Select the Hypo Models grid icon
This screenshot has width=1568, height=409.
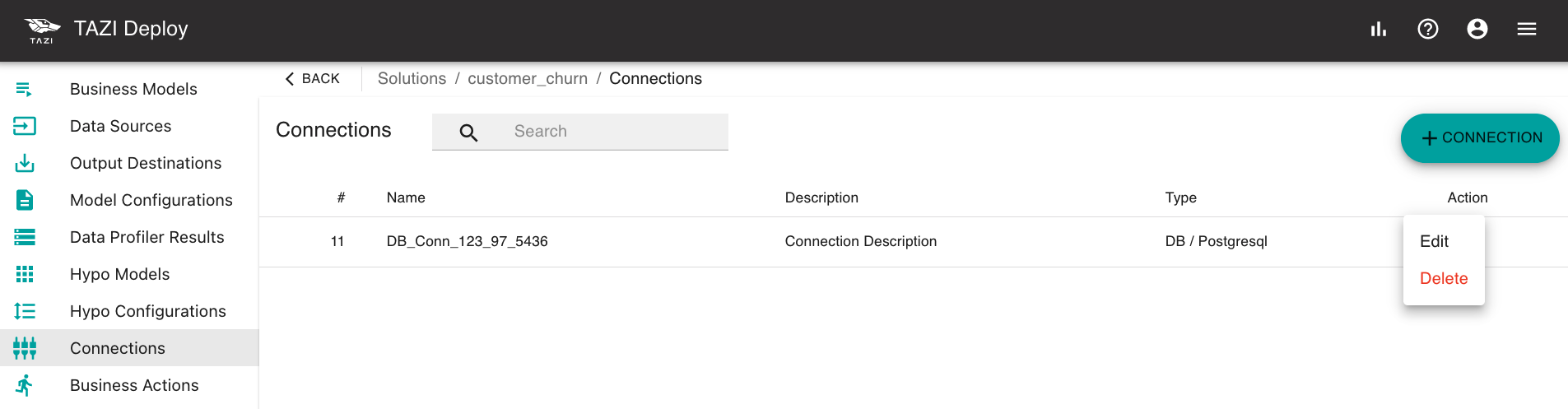[x=25, y=274]
